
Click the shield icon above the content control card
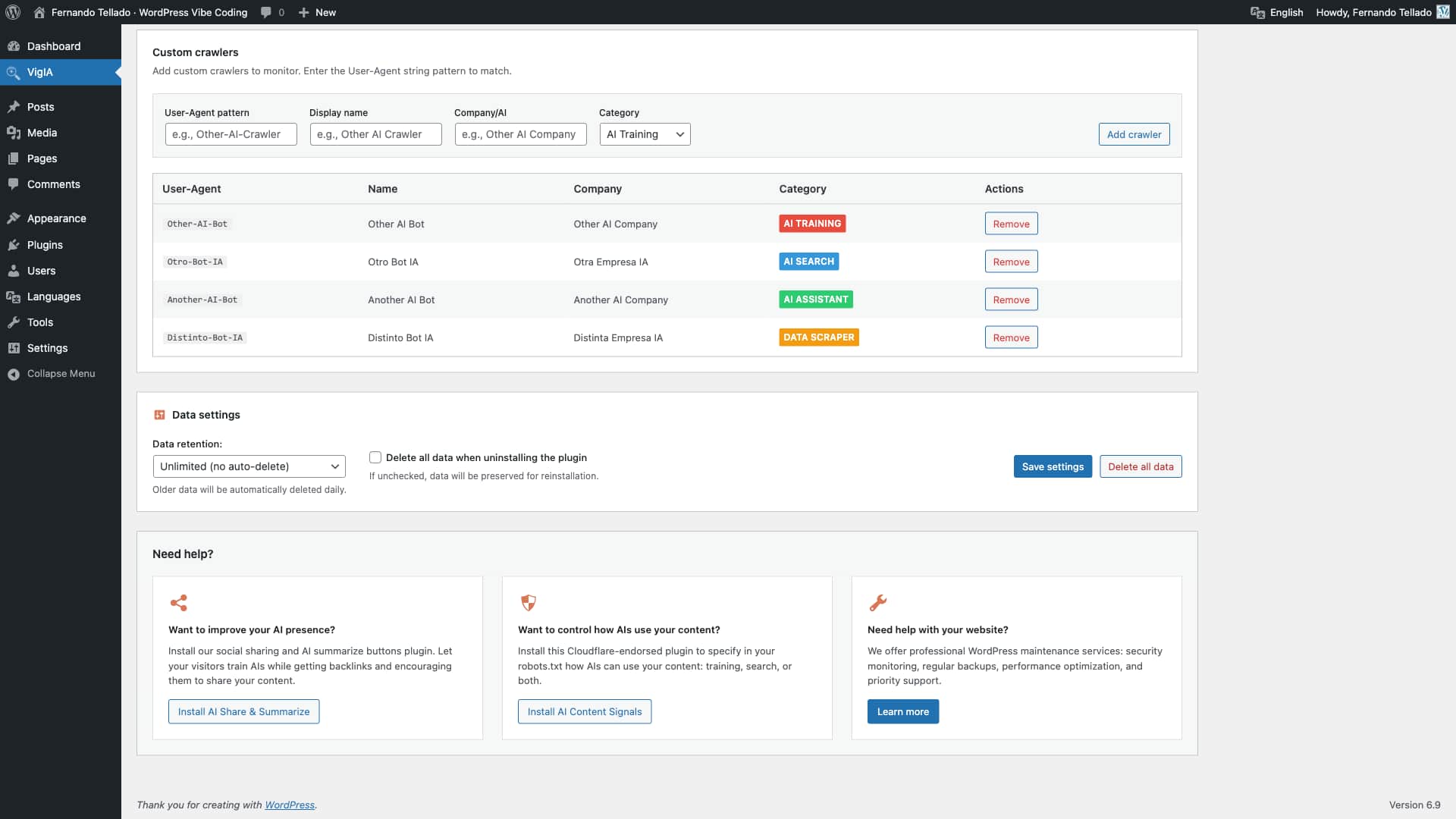point(529,603)
